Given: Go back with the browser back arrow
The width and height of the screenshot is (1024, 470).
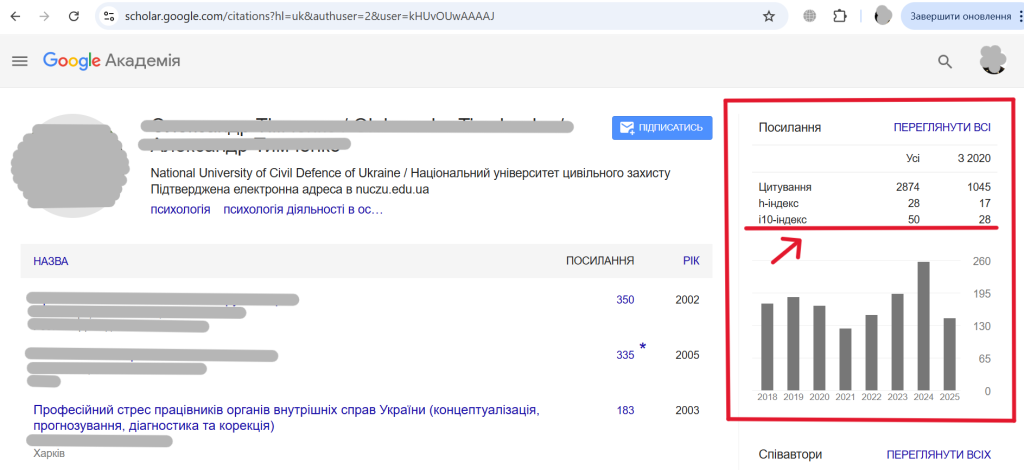Looking at the screenshot, I should pos(15,16).
